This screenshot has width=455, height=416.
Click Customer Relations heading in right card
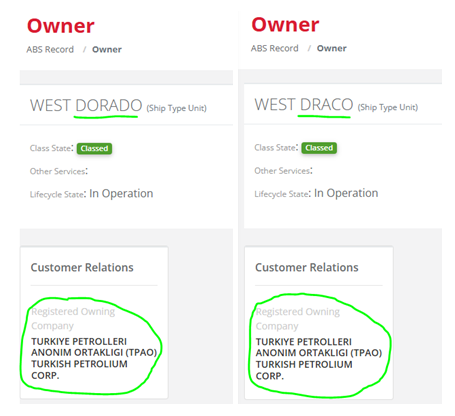307,267
